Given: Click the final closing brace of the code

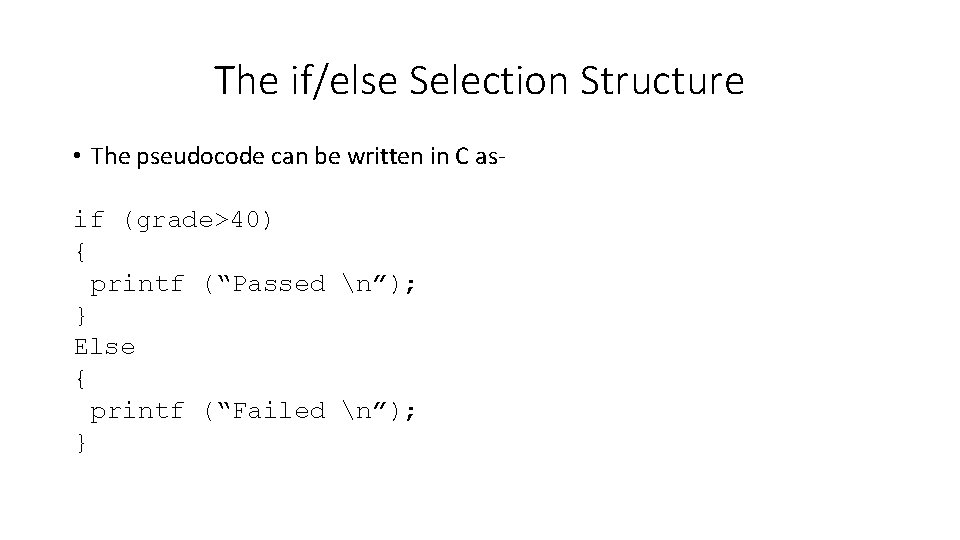Looking at the screenshot, I should pos(80,443).
